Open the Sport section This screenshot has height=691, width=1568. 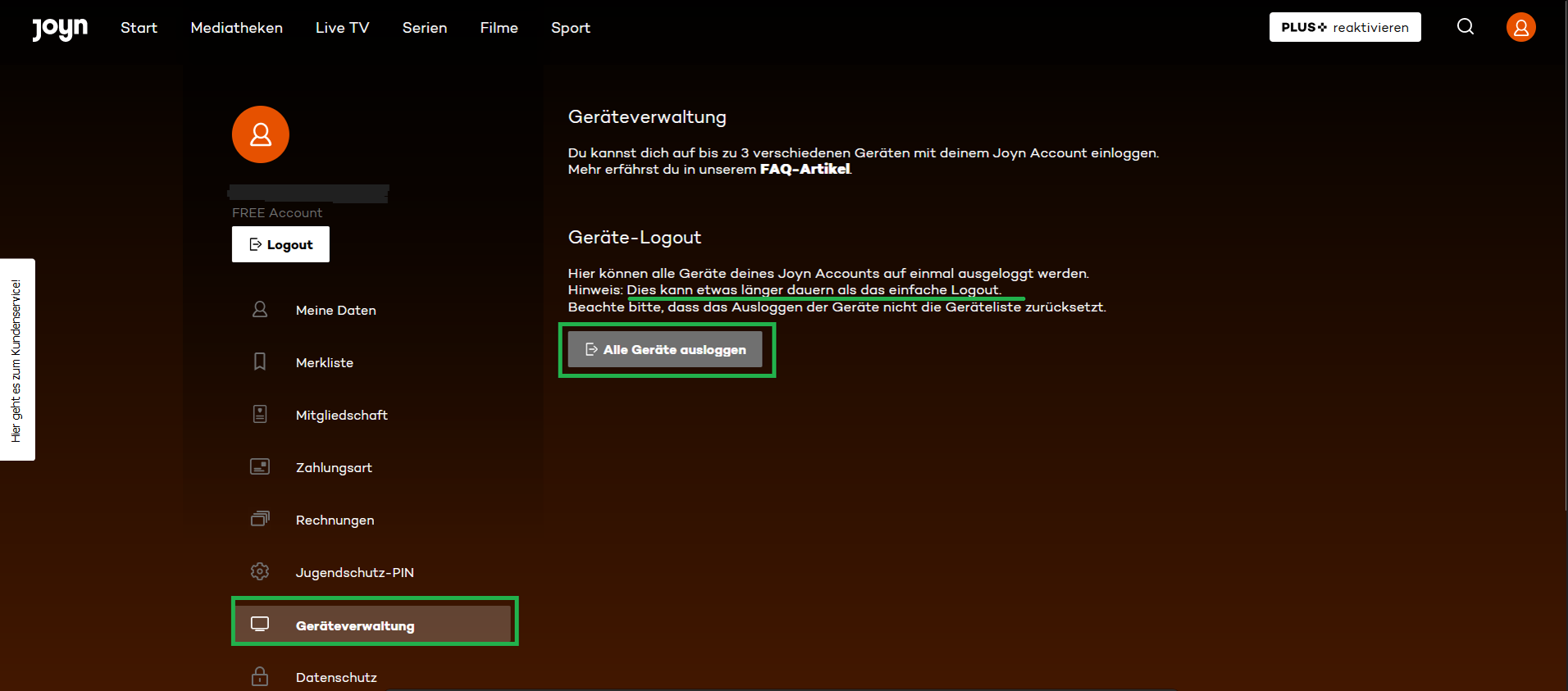(x=571, y=28)
